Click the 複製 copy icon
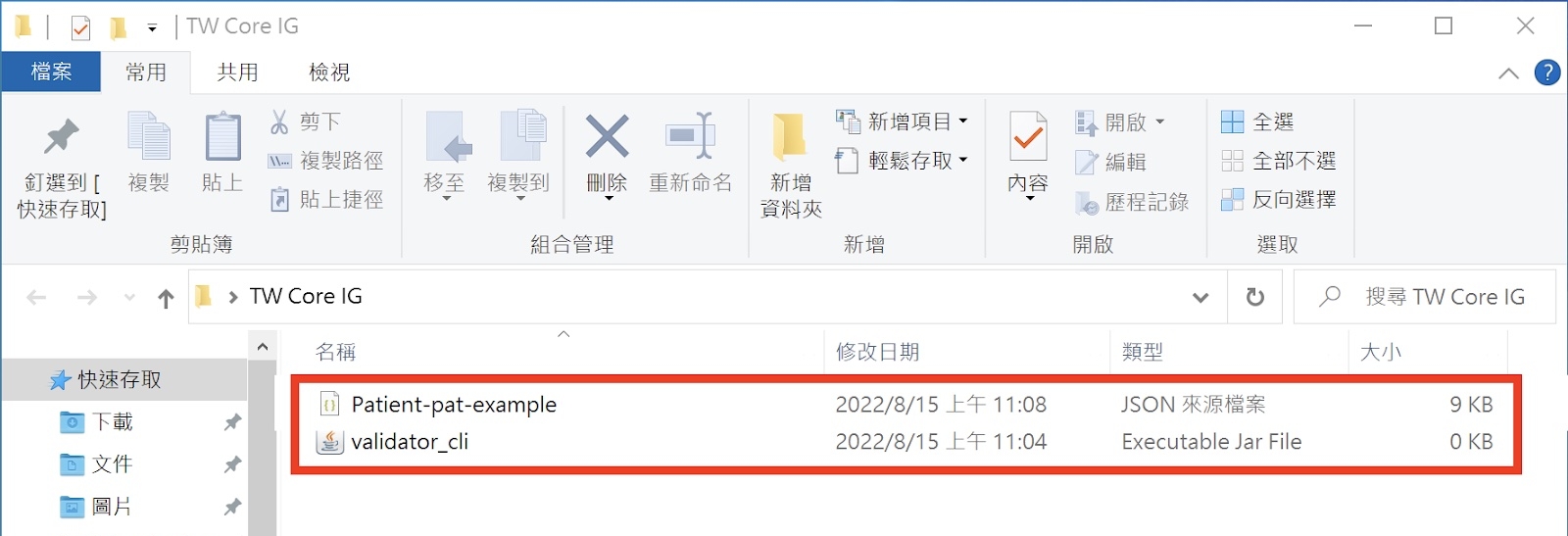Viewport: 1568px width, 536px height. click(x=149, y=135)
